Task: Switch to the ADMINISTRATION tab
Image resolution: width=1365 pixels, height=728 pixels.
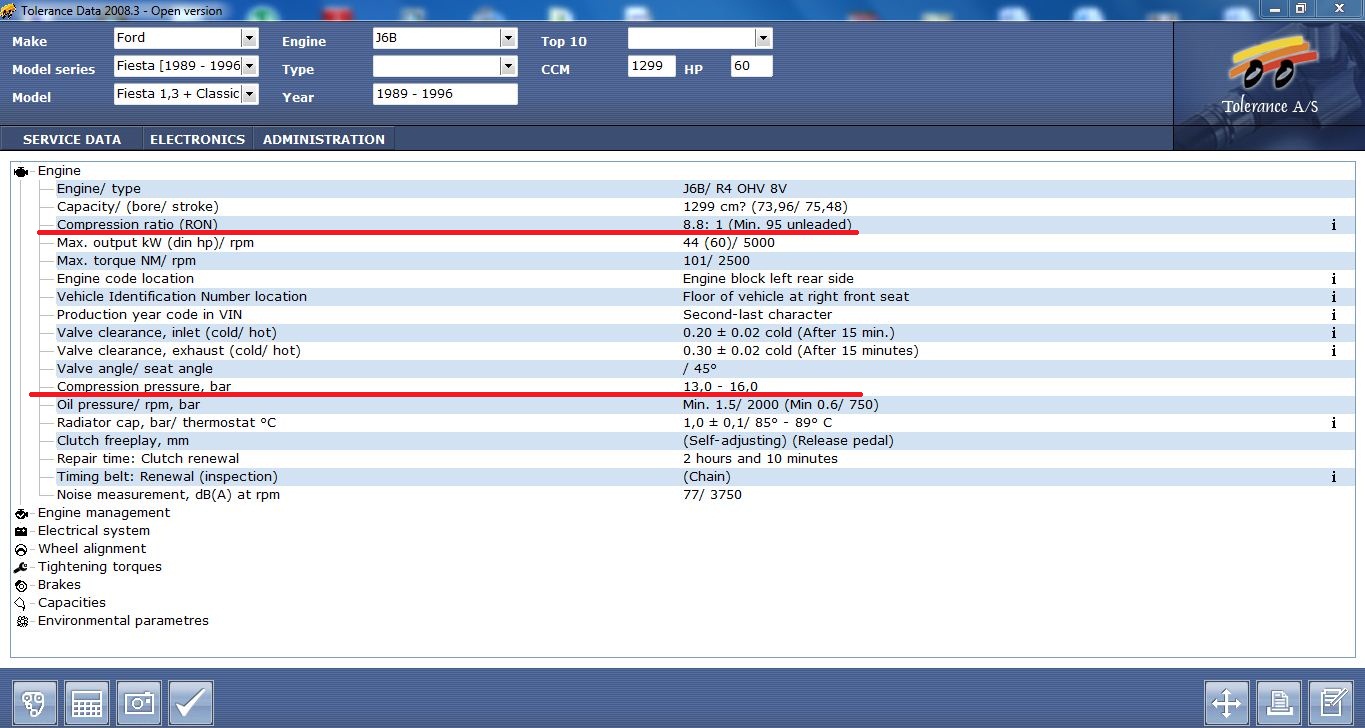Action: 323,139
